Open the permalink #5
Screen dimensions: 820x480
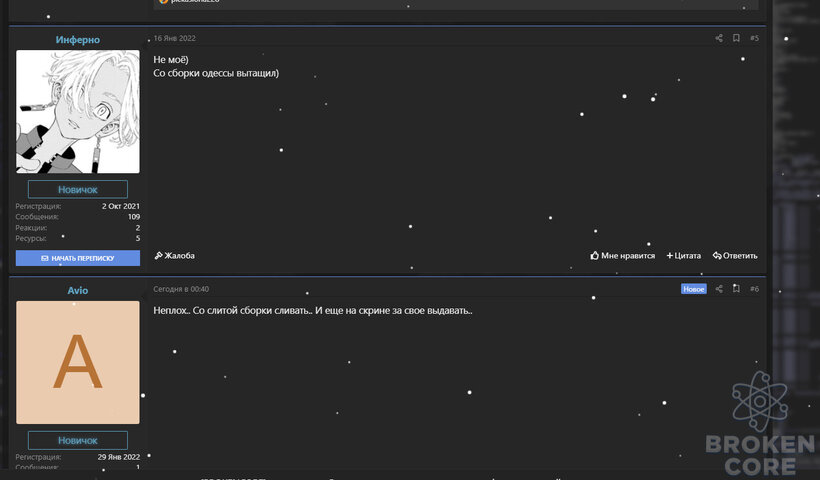754,38
